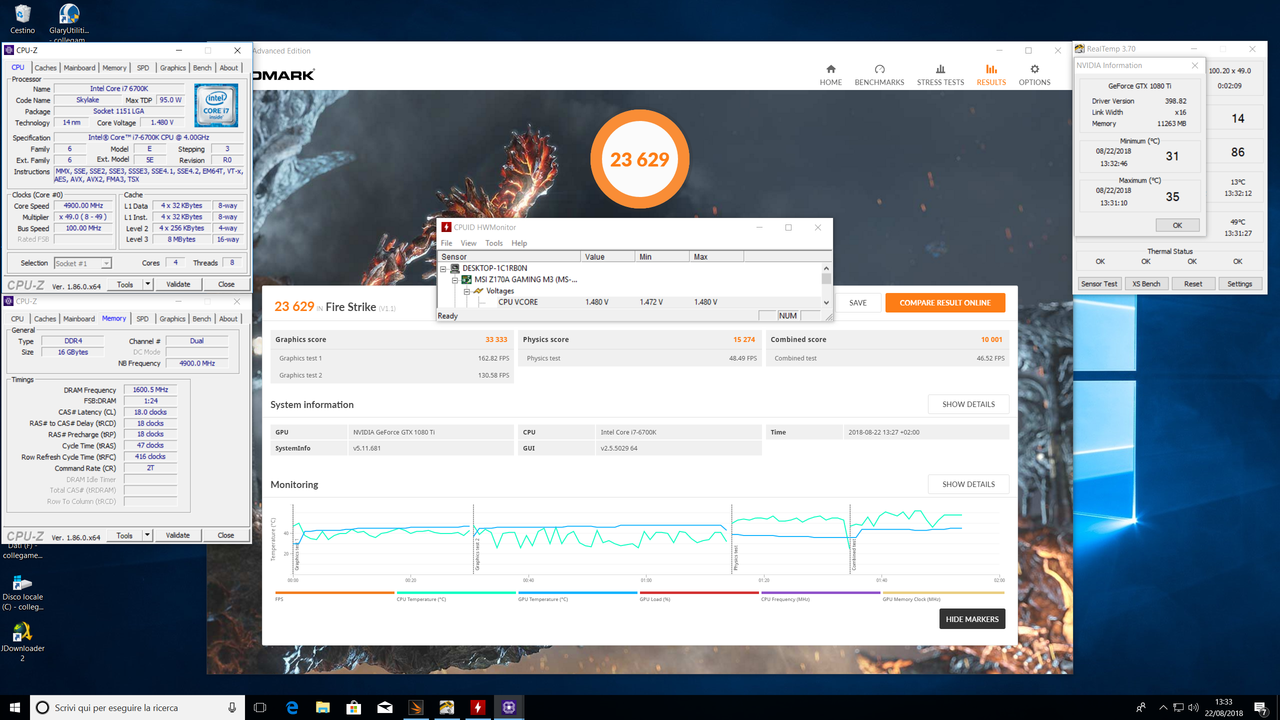Open 3DMark Home page icon
The width and height of the screenshot is (1280, 720).
[x=830, y=70]
